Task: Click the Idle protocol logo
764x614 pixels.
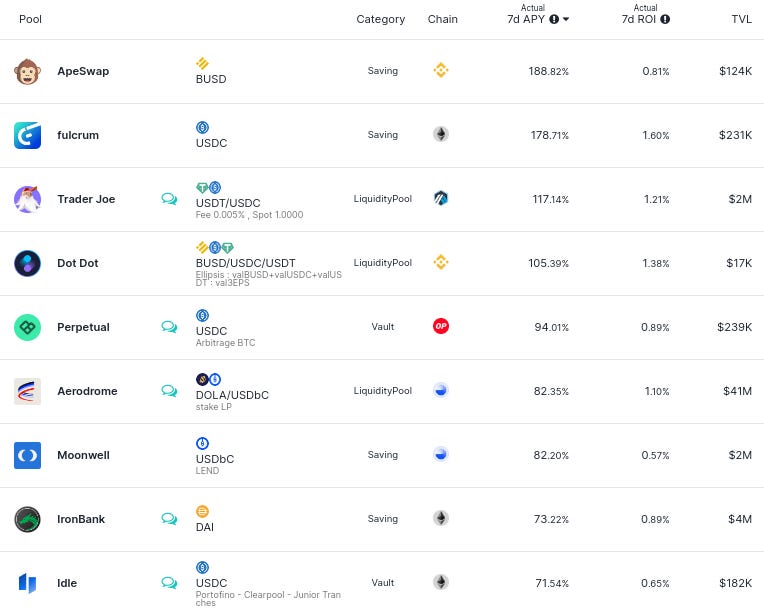Action: (x=27, y=583)
